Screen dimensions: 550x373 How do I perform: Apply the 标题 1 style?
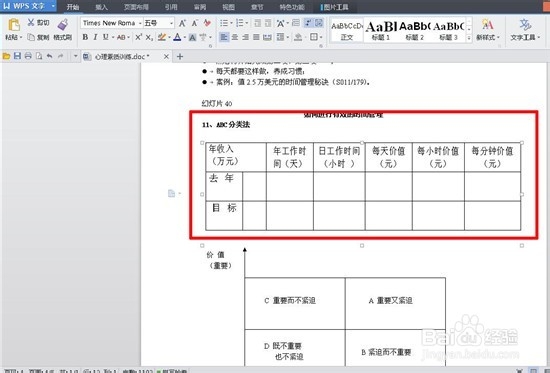click(381, 30)
